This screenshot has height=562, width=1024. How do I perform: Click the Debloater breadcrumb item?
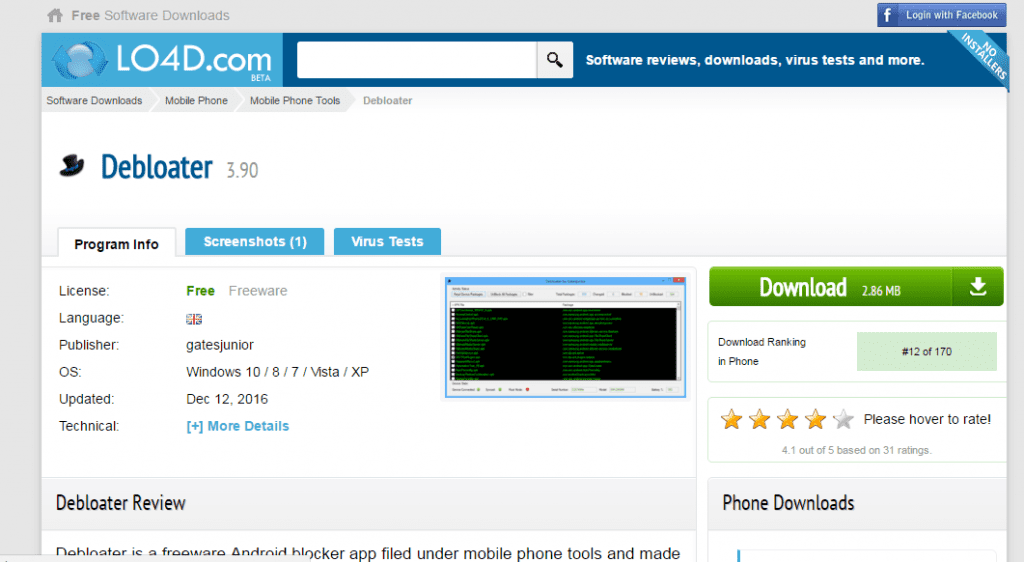click(387, 101)
